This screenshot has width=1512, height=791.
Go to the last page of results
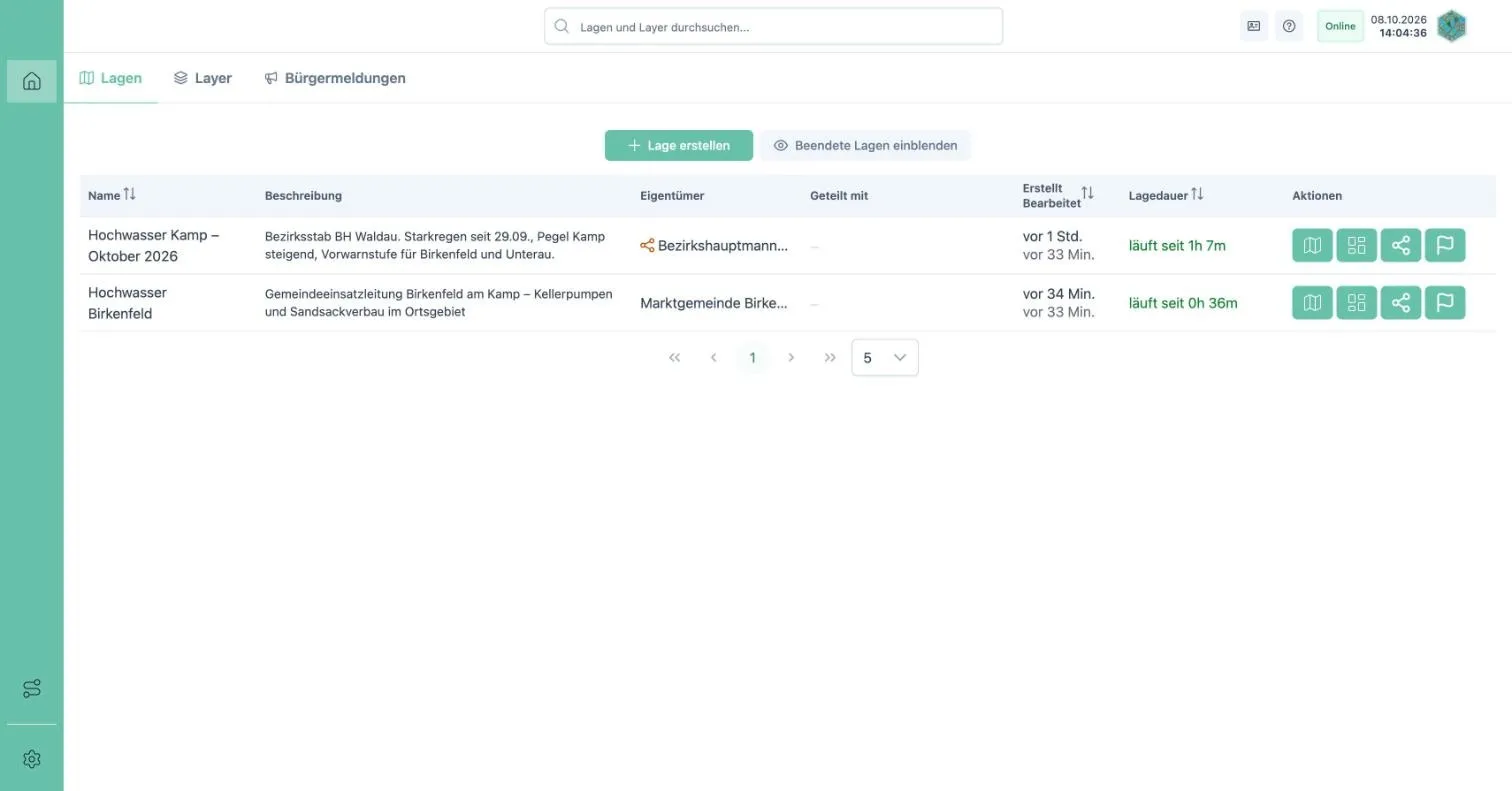coord(830,358)
